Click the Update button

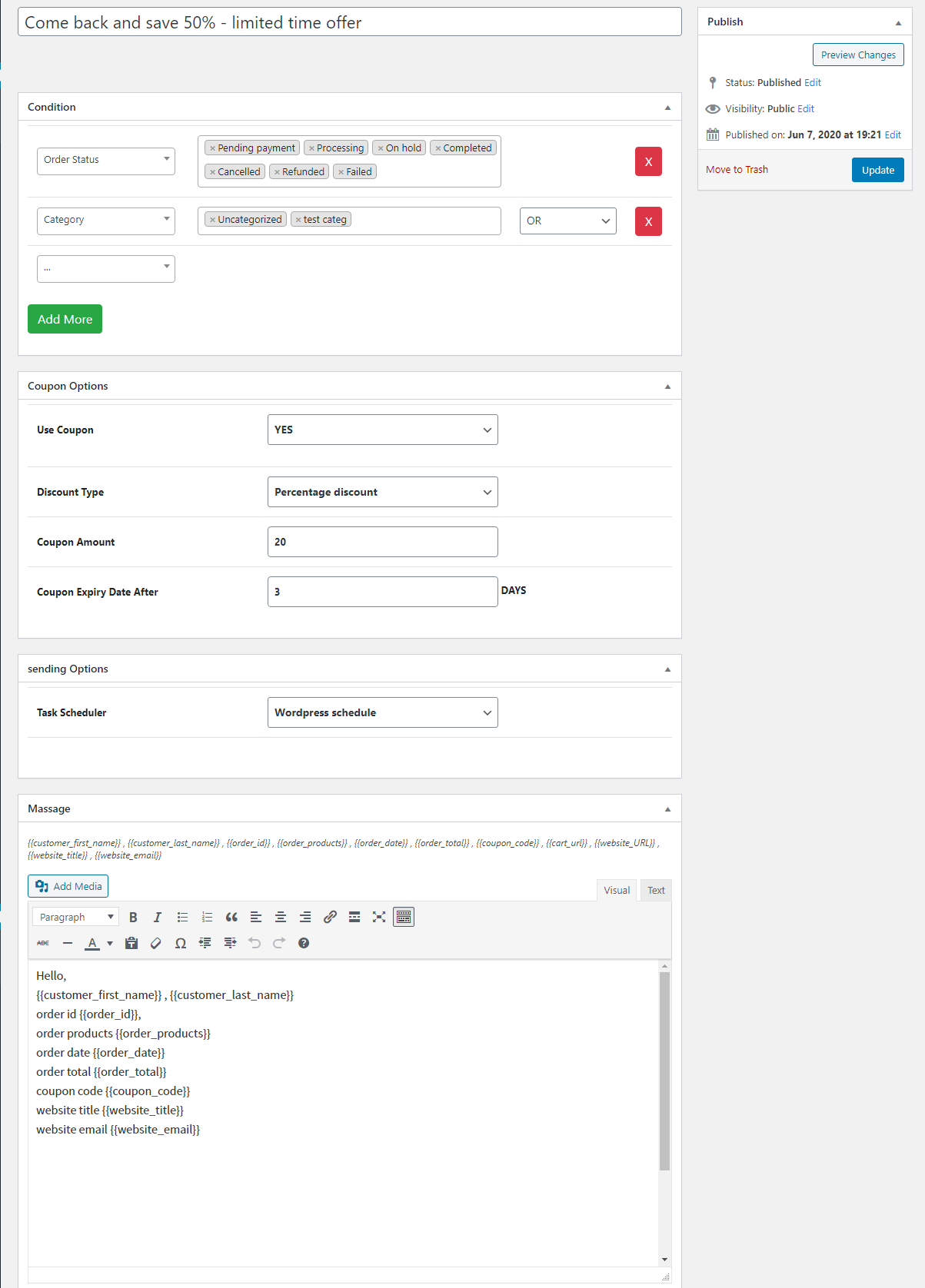tap(877, 170)
